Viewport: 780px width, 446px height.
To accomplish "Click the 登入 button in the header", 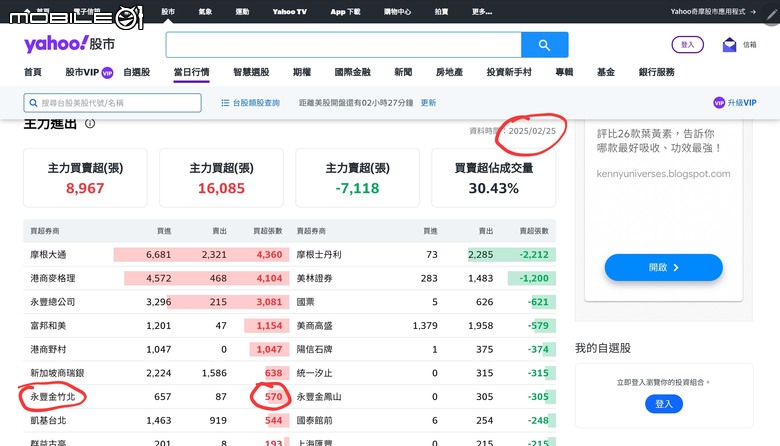I will point(687,45).
